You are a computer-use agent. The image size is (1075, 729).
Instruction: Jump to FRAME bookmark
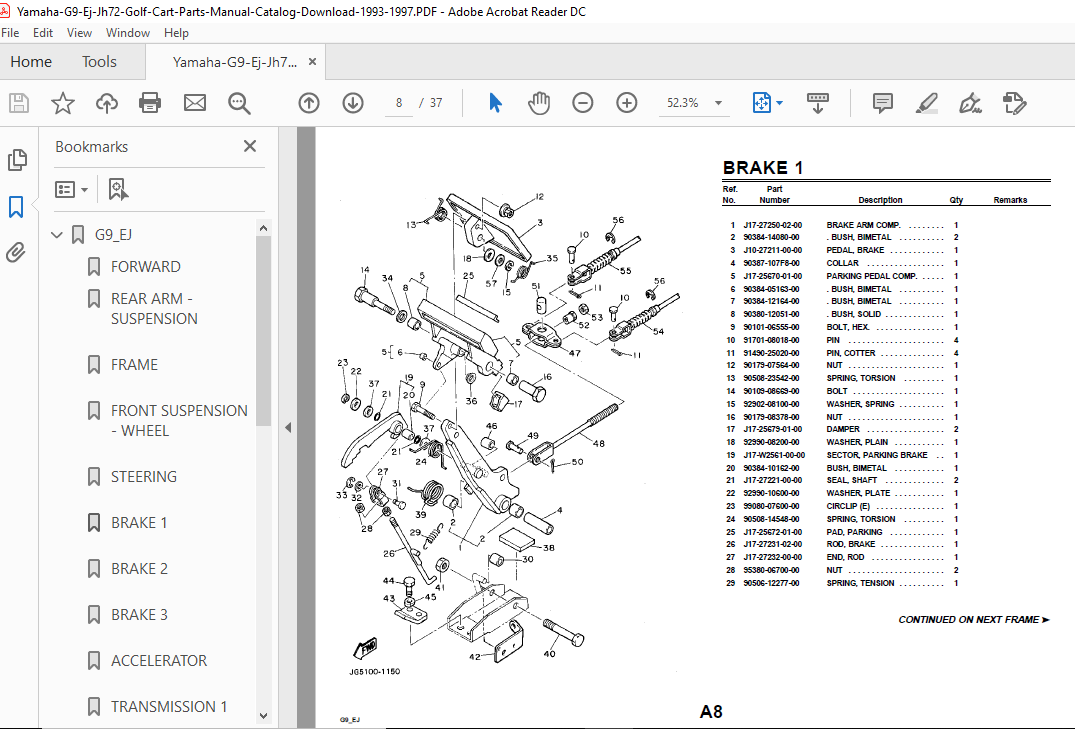click(x=134, y=364)
